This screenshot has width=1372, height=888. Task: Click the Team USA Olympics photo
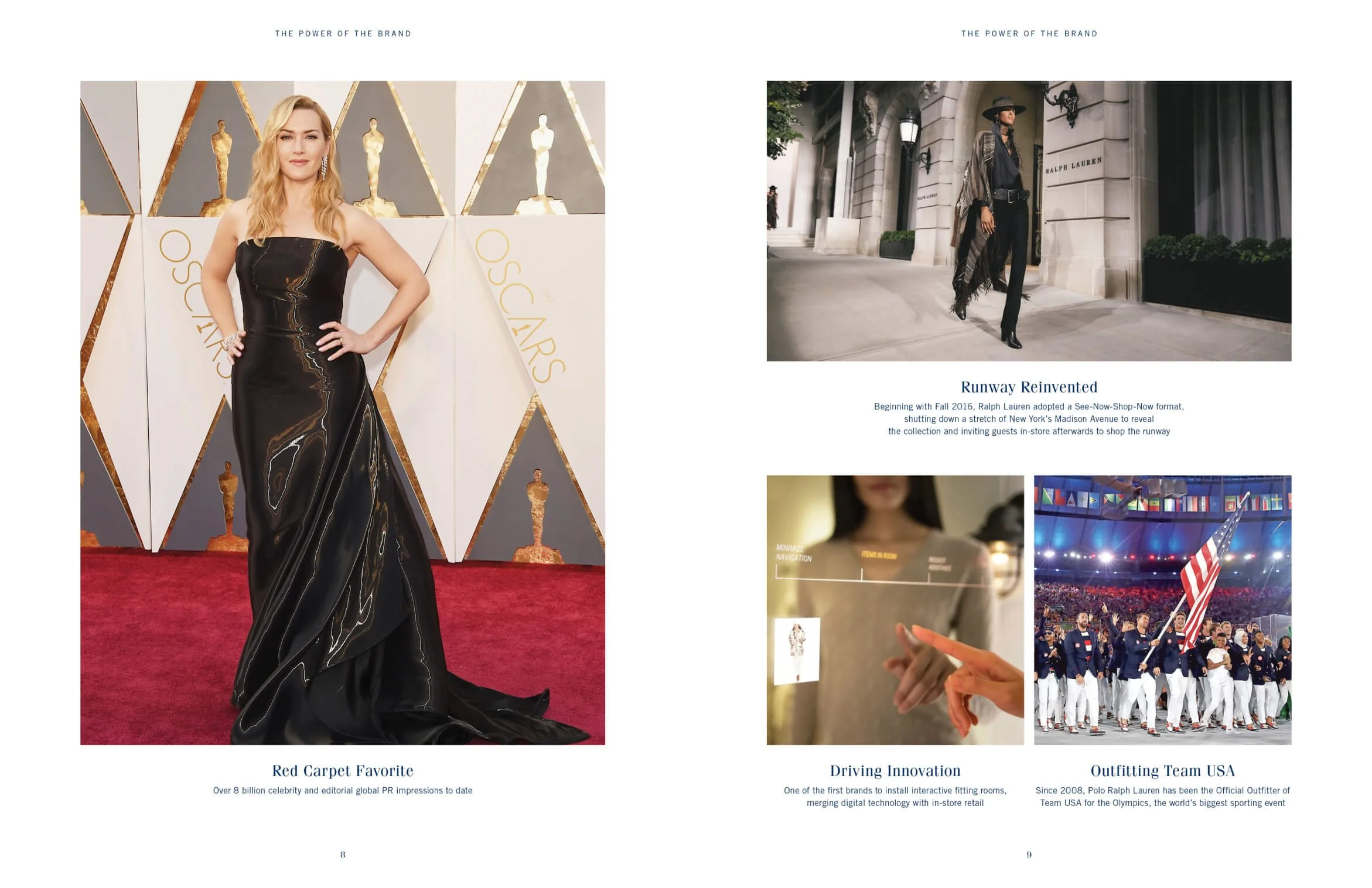1162,609
